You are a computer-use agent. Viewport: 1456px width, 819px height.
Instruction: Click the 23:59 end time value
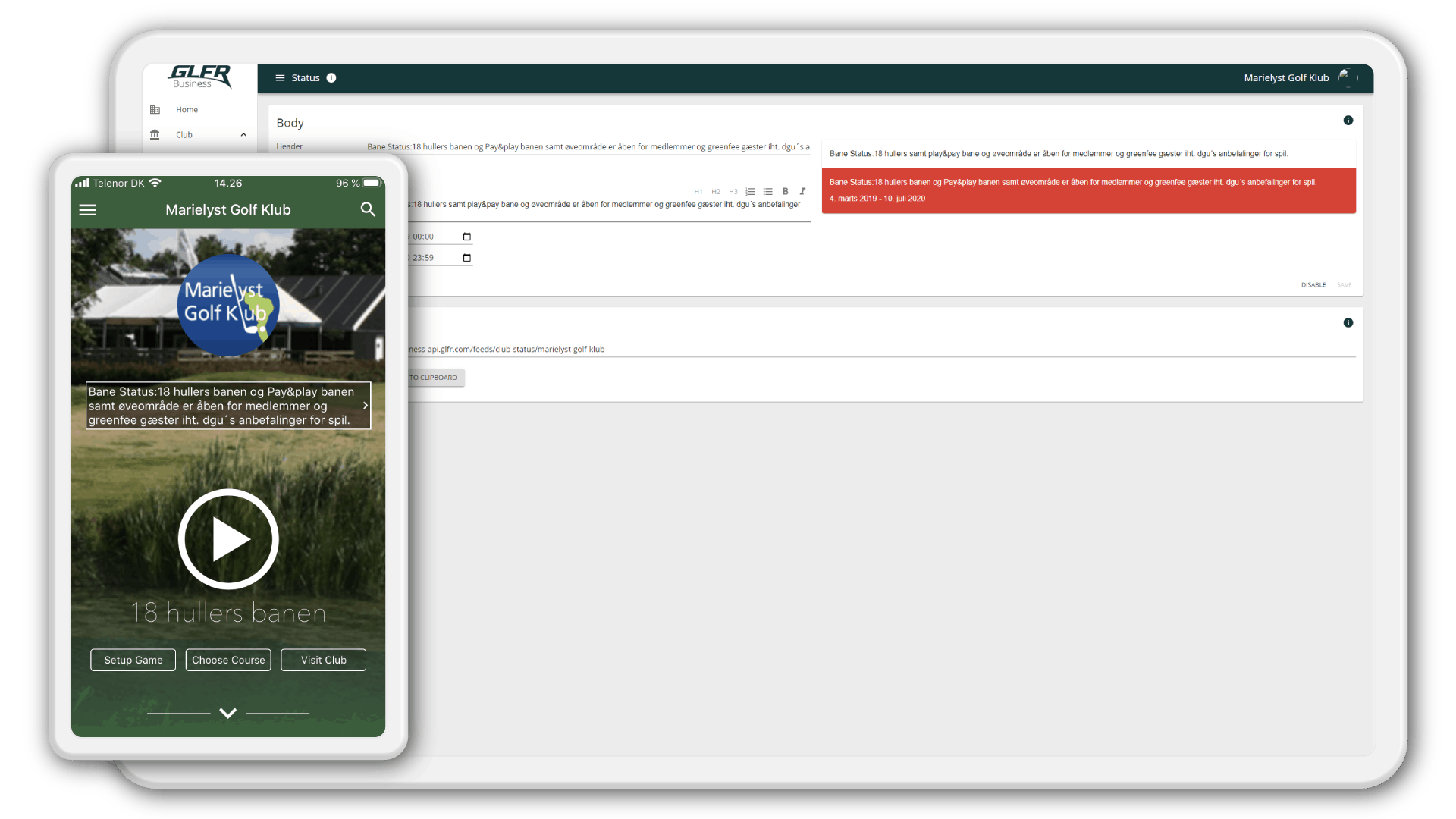click(423, 258)
